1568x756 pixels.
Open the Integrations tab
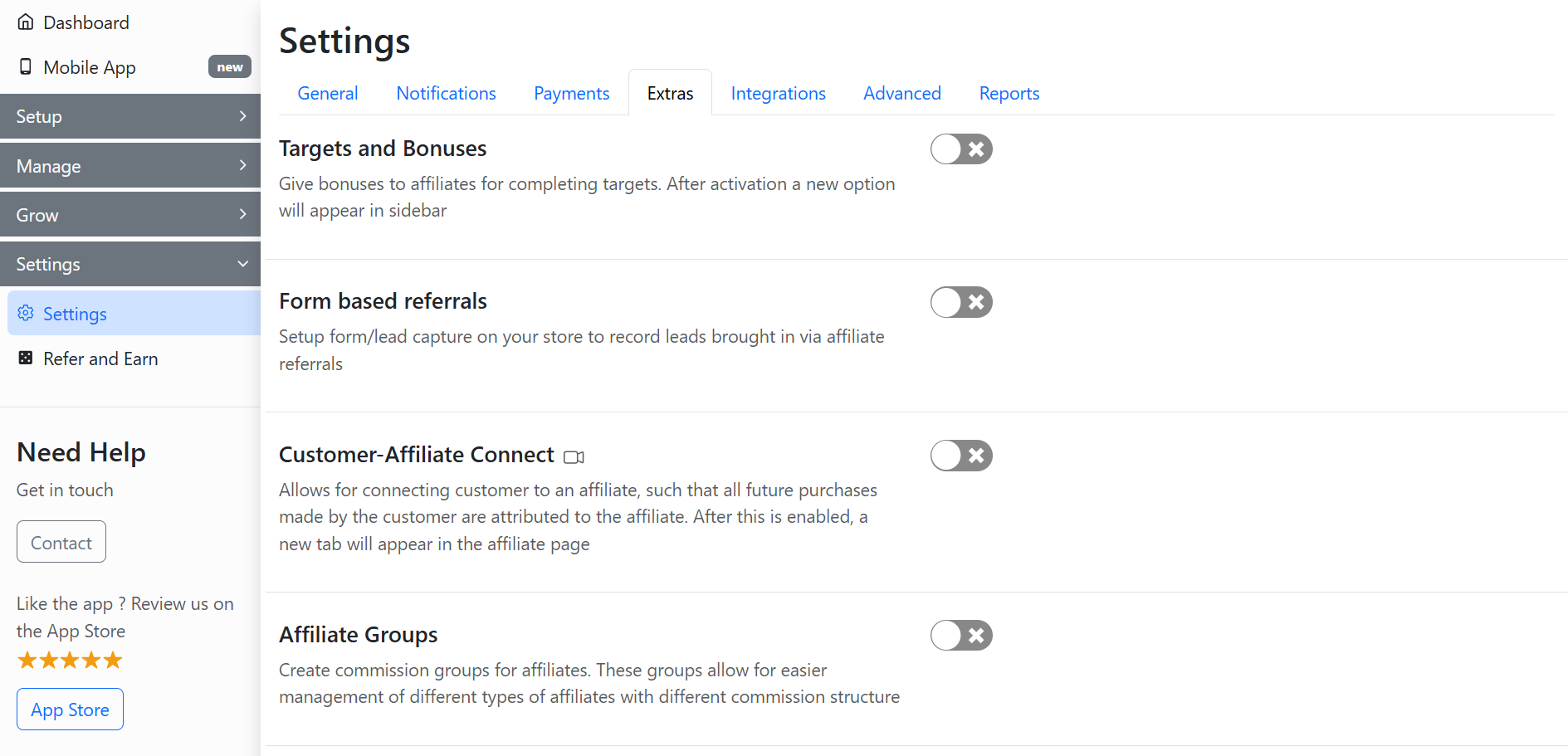pyautogui.click(x=778, y=94)
